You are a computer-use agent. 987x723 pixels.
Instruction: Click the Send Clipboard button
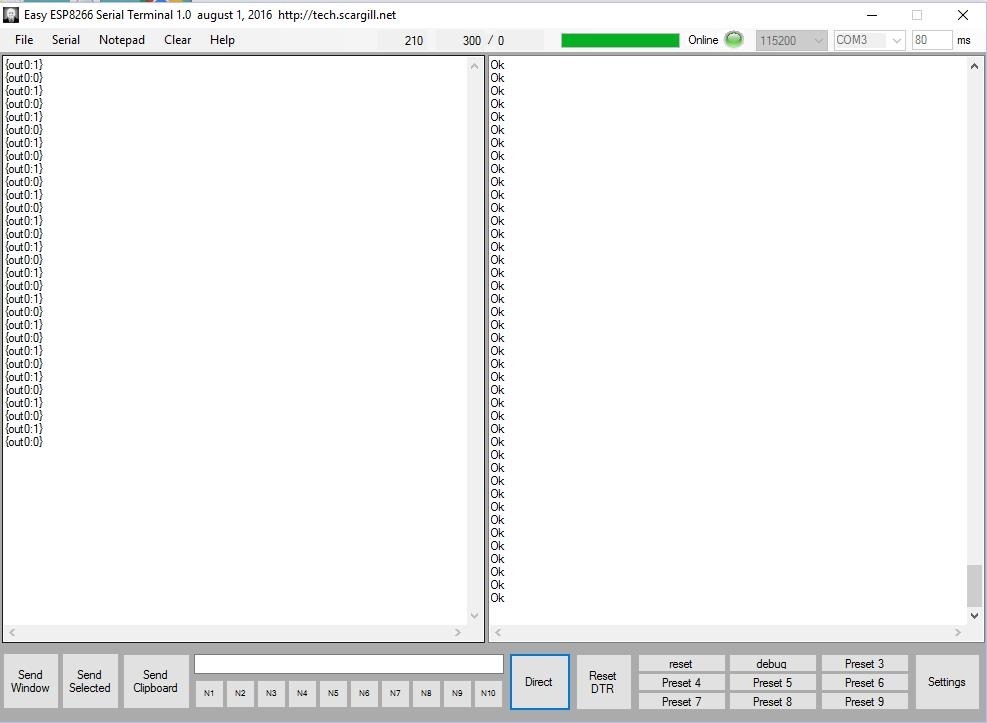[x=155, y=682]
